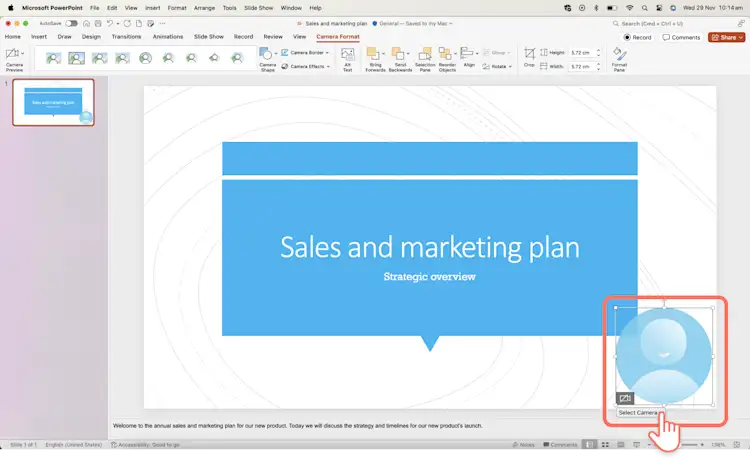Image resolution: width=750 pixels, height=460 pixels.
Task: Click the Accessibility: Good to go status
Action: 145,445
